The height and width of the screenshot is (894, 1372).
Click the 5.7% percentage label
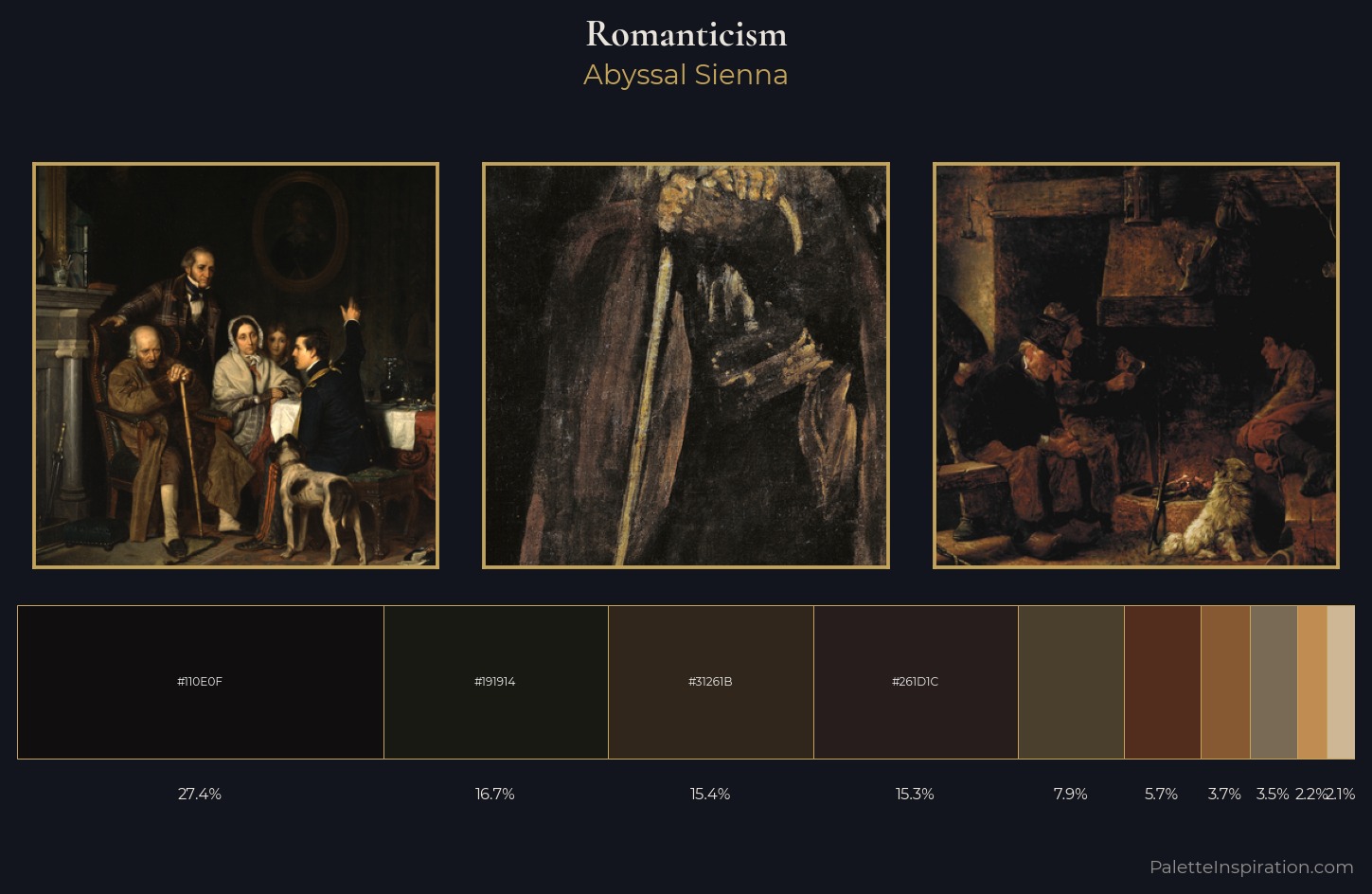[1162, 794]
